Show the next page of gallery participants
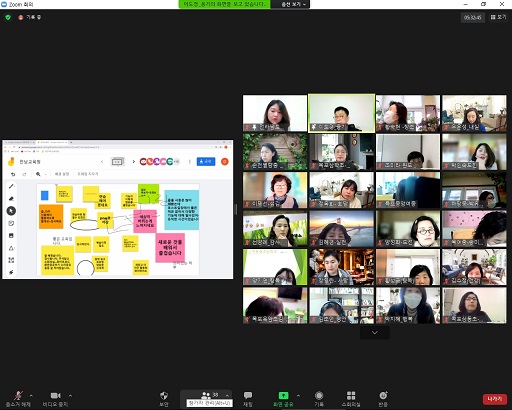 click(x=375, y=333)
